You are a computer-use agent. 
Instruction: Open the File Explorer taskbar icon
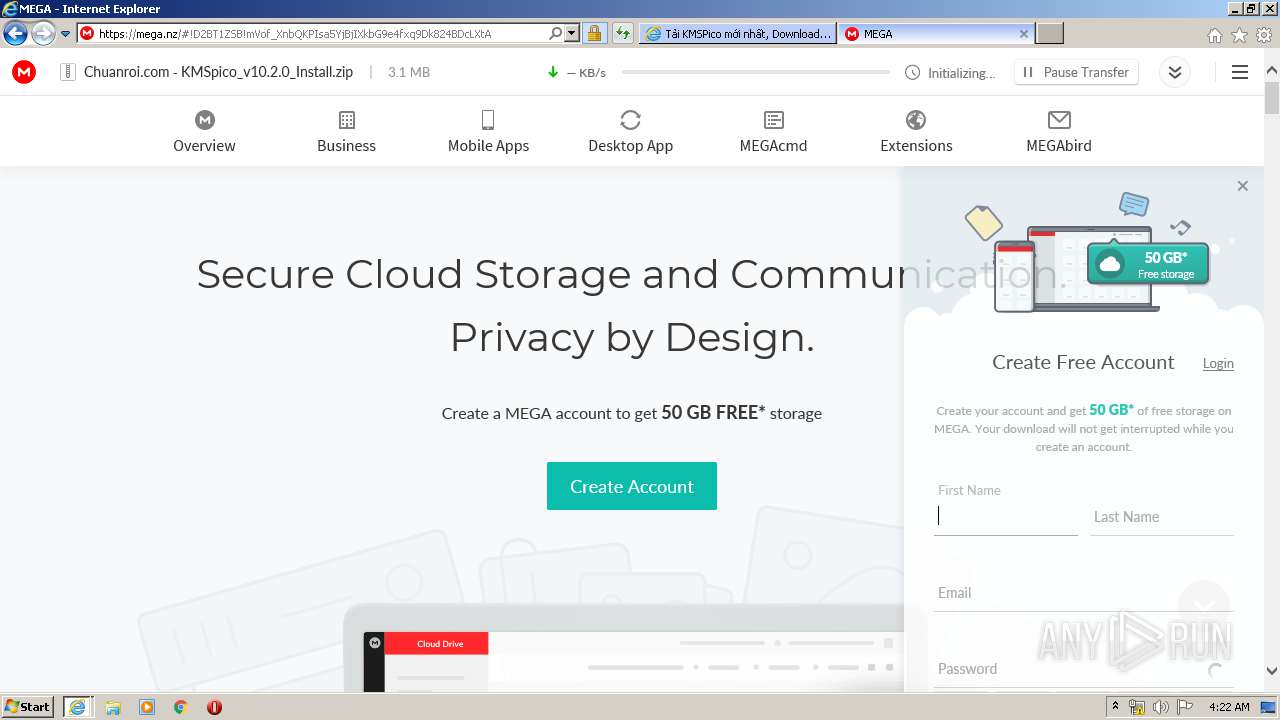click(113, 707)
